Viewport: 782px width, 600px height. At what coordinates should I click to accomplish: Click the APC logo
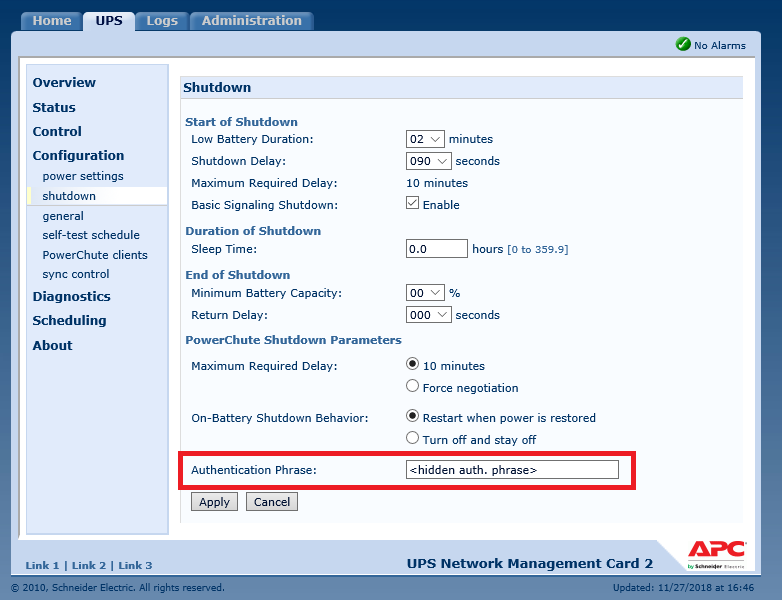[717, 554]
